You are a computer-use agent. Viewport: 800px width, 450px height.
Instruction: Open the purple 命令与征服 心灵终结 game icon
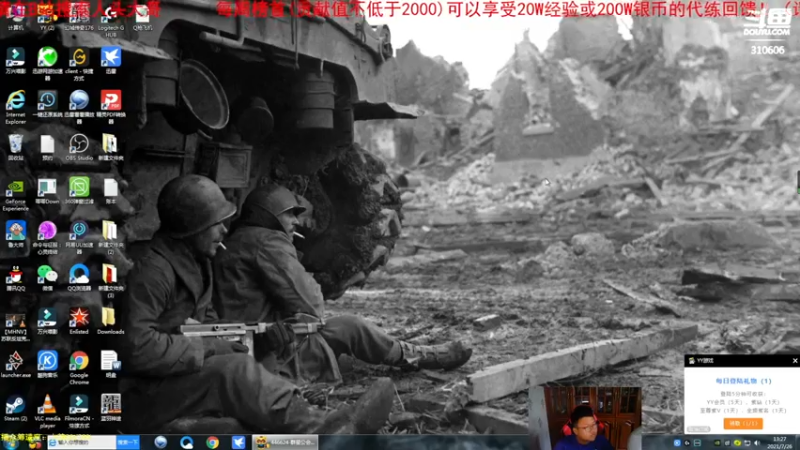pos(47,237)
